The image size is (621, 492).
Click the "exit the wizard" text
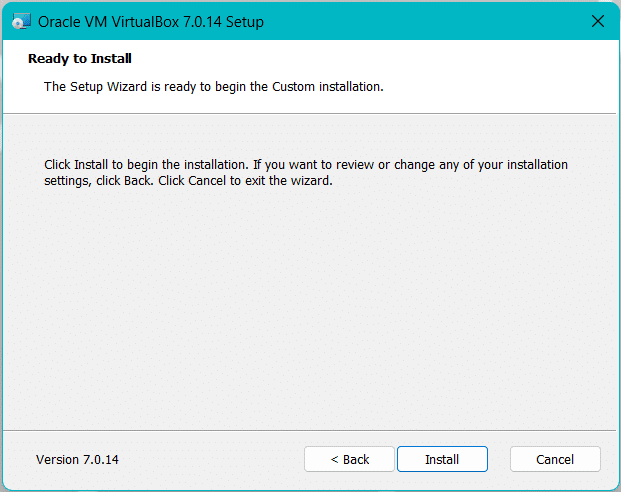click(x=288, y=181)
